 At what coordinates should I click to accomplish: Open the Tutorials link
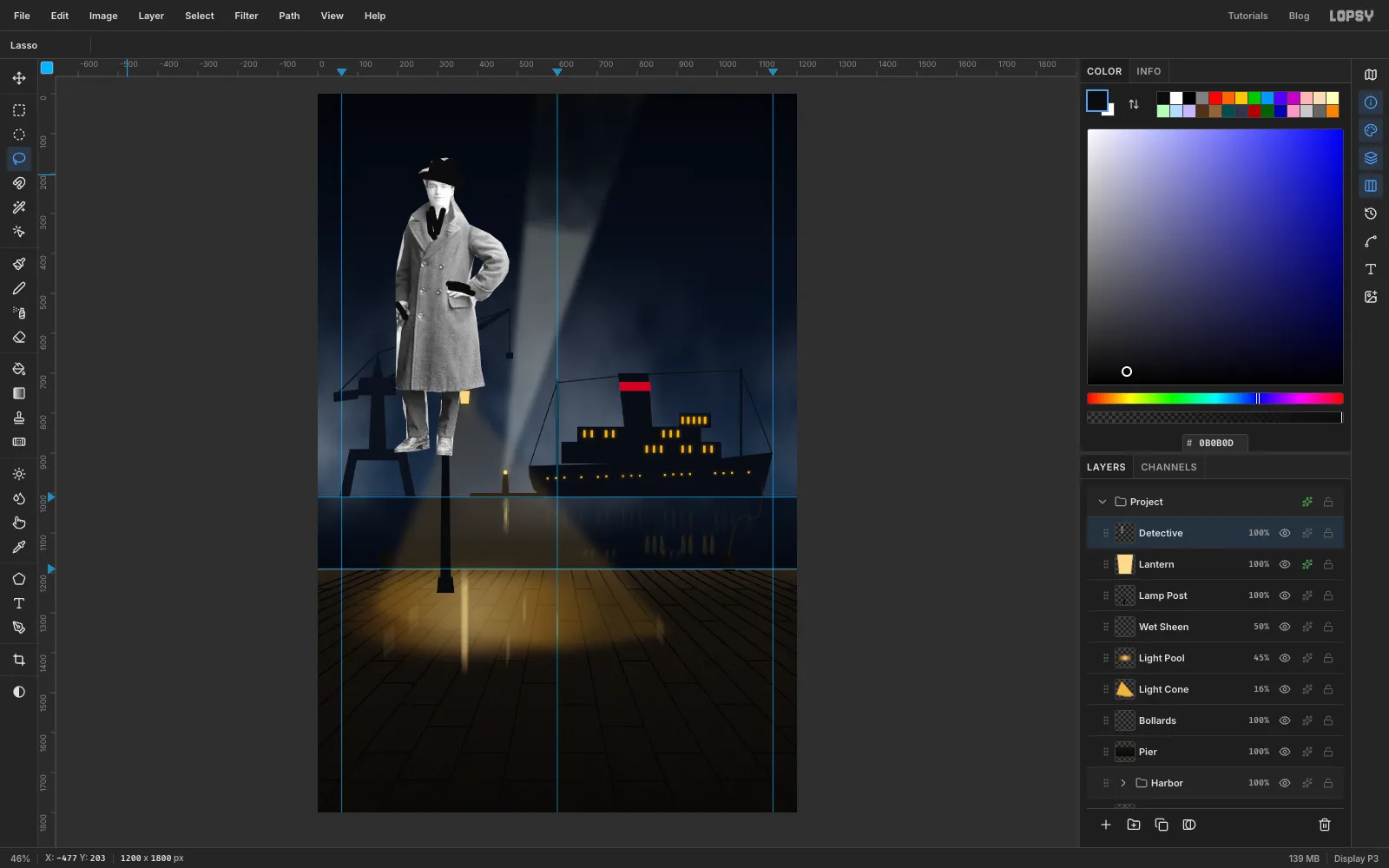point(1247,16)
